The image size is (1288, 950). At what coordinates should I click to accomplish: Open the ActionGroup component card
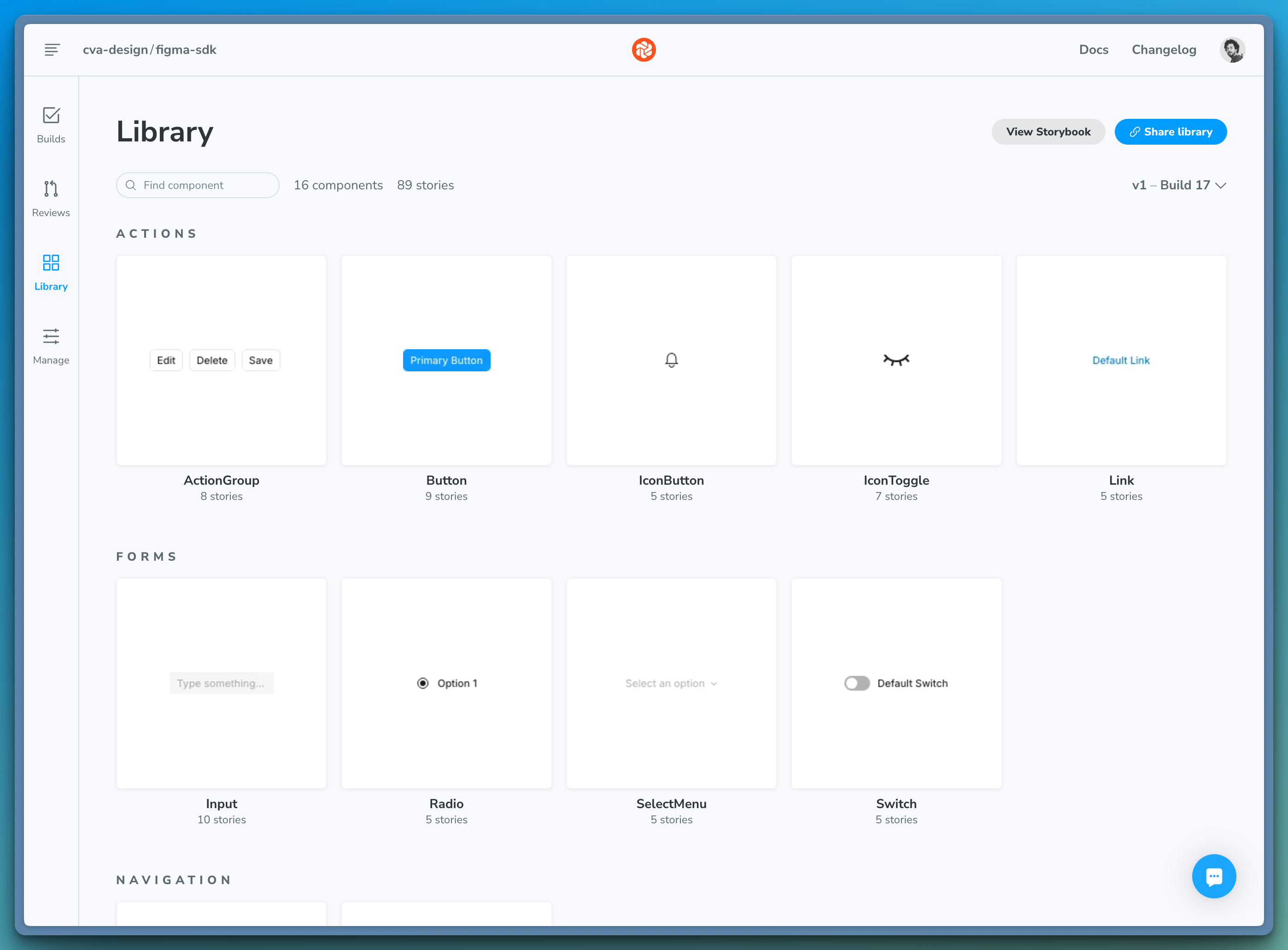pyautogui.click(x=222, y=361)
